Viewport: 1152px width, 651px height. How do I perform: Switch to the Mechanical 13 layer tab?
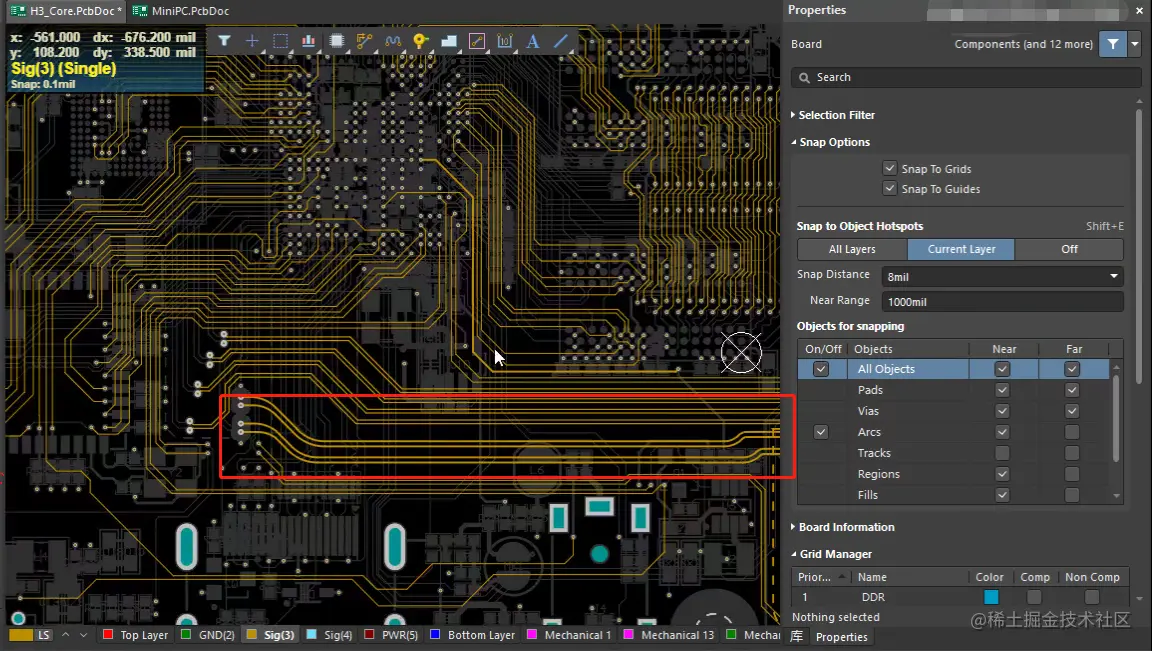click(x=669, y=635)
